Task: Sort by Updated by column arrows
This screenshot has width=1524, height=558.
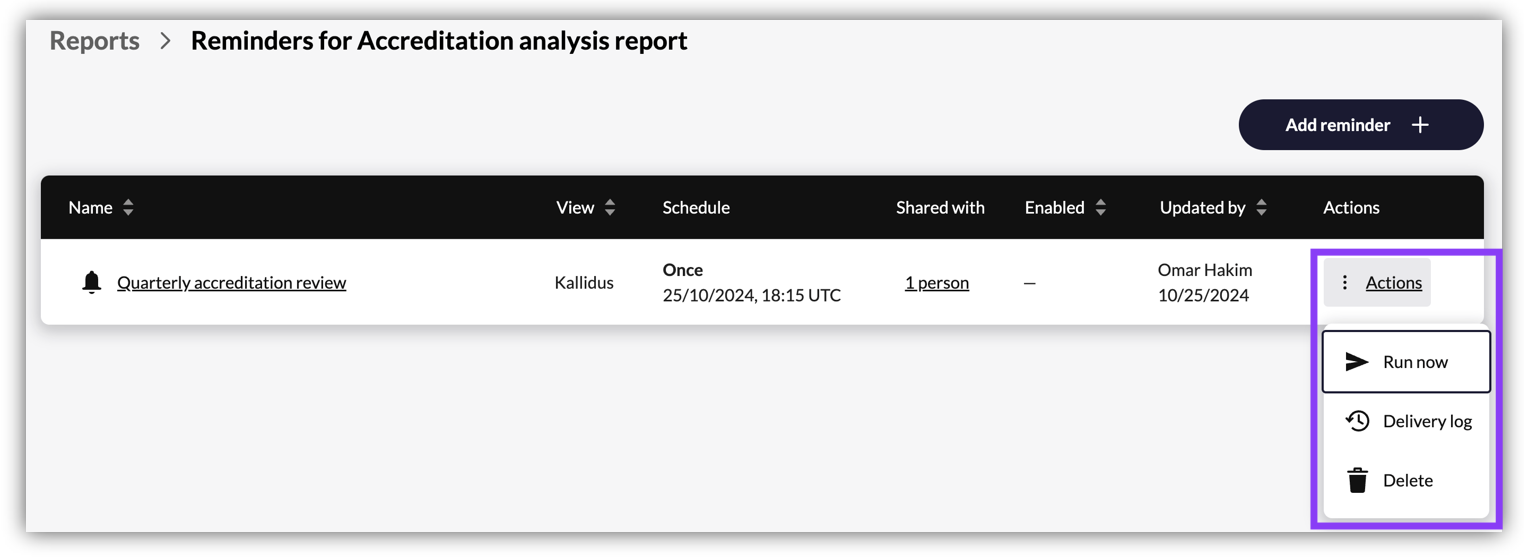Action: [x=1261, y=208]
